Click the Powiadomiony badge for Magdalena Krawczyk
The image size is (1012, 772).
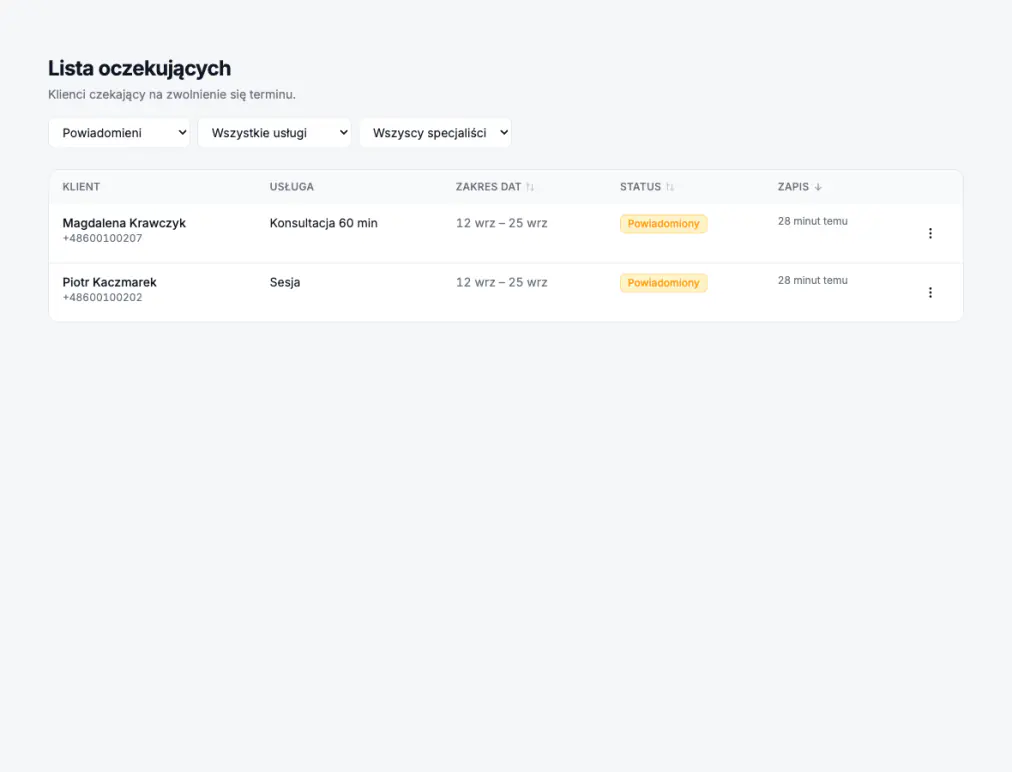coord(663,223)
